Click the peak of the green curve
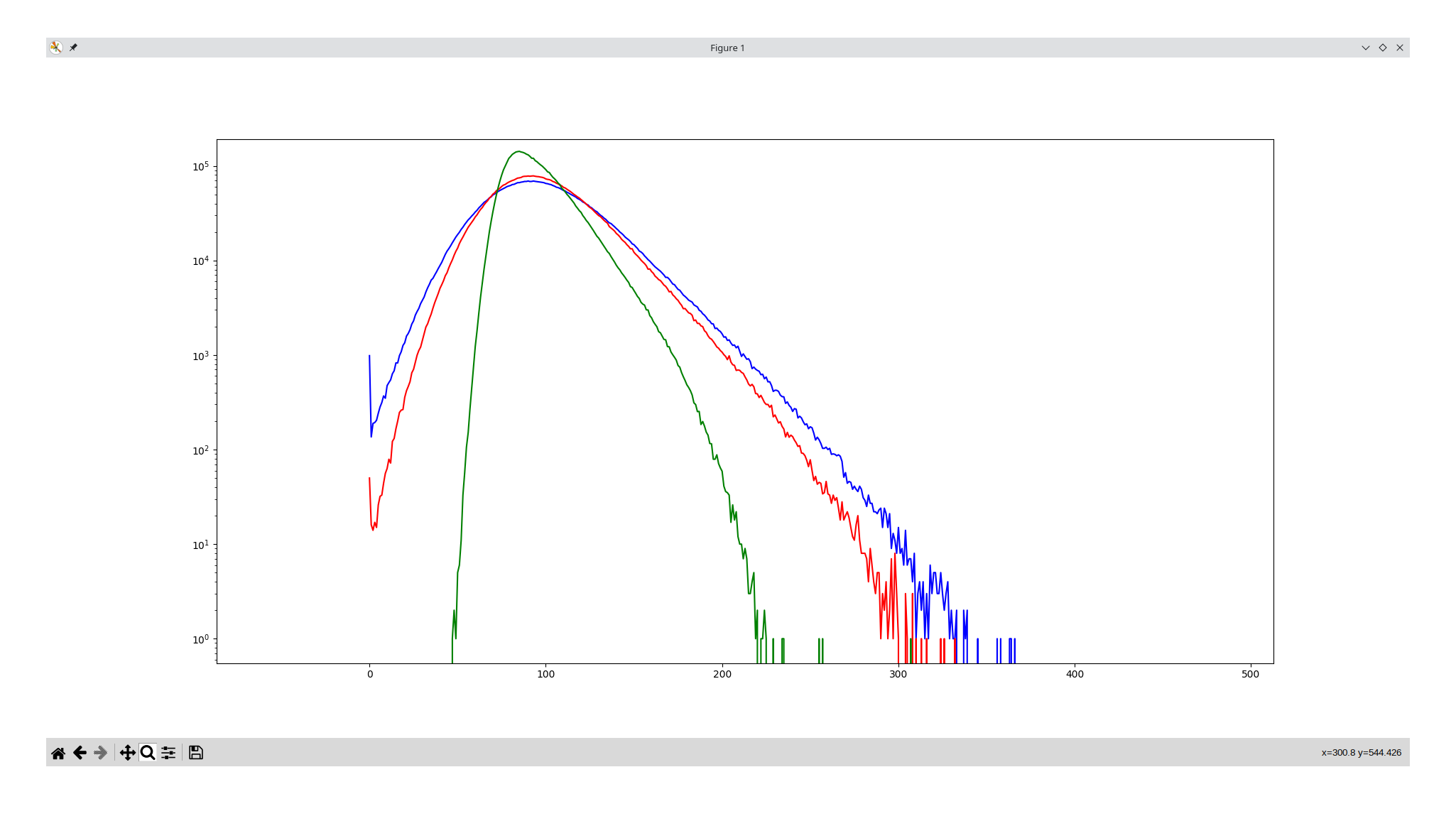The height and width of the screenshot is (821, 1456). pos(518,151)
